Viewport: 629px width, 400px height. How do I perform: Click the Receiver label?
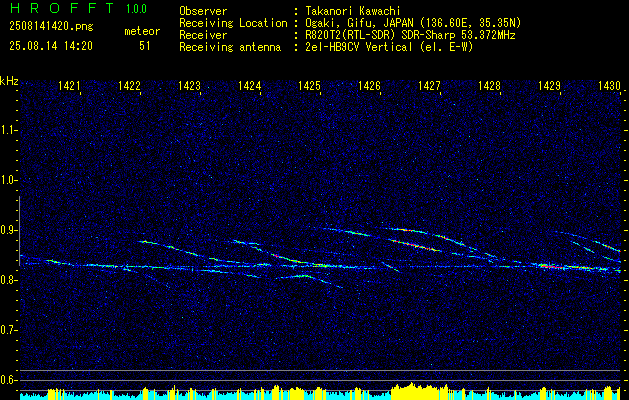[x=203, y=35]
